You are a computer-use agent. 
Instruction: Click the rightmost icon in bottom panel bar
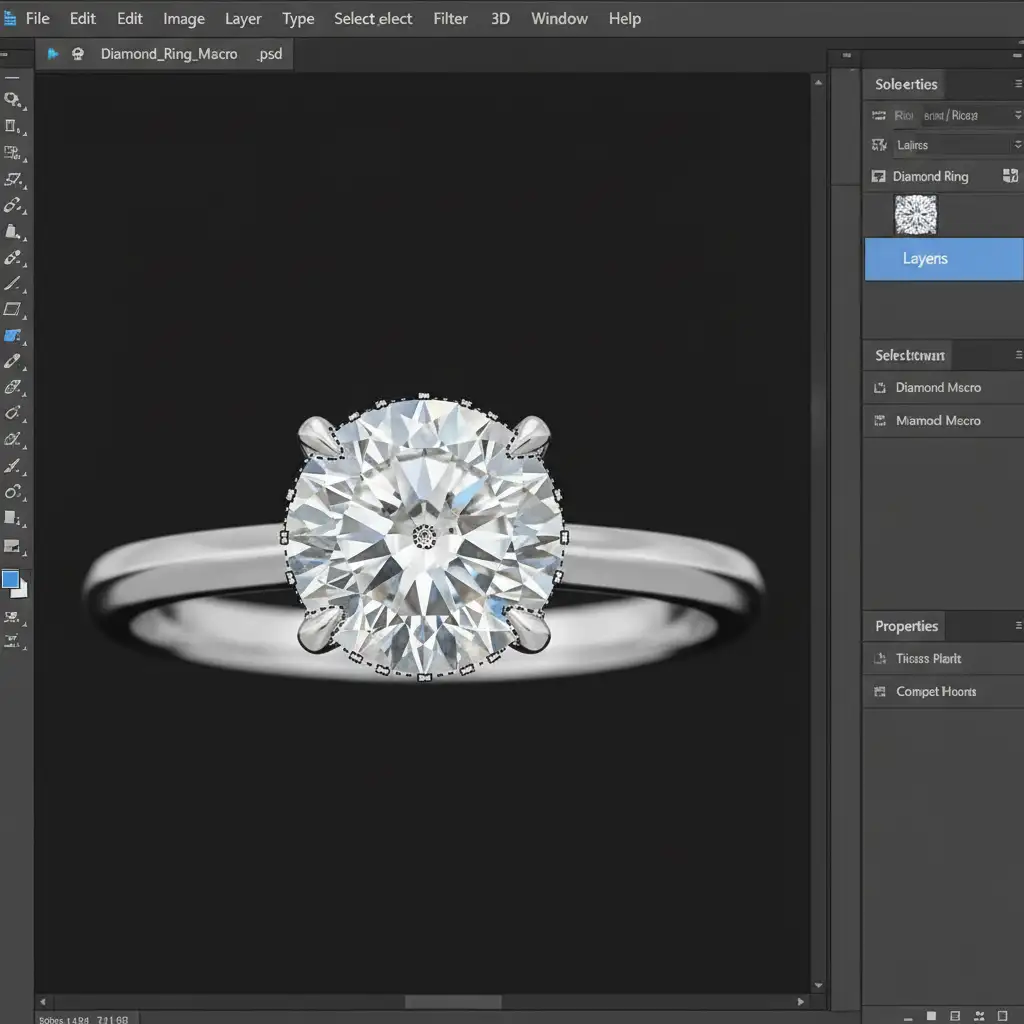click(1003, 1016)
